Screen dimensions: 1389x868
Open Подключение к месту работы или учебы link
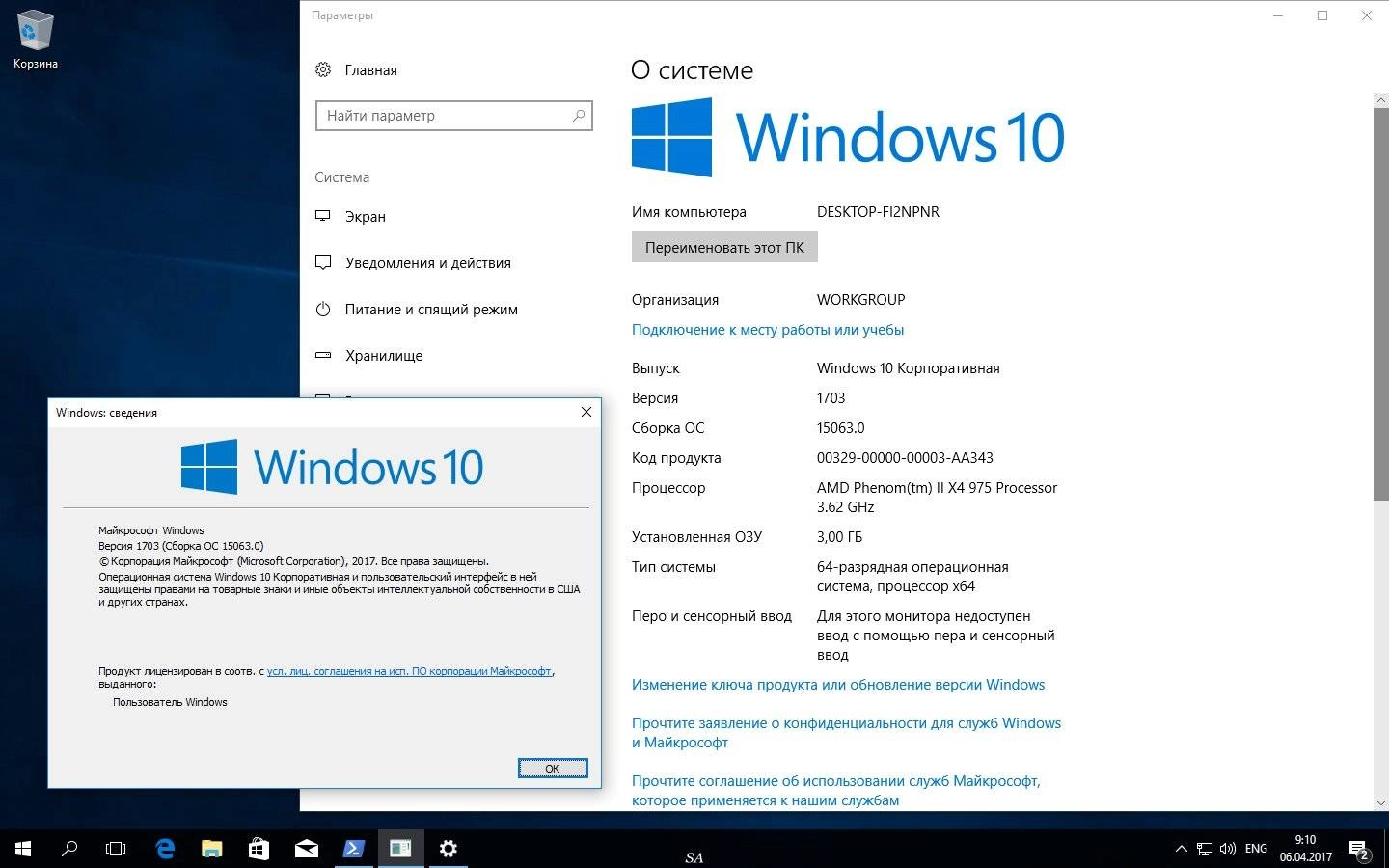768,330
